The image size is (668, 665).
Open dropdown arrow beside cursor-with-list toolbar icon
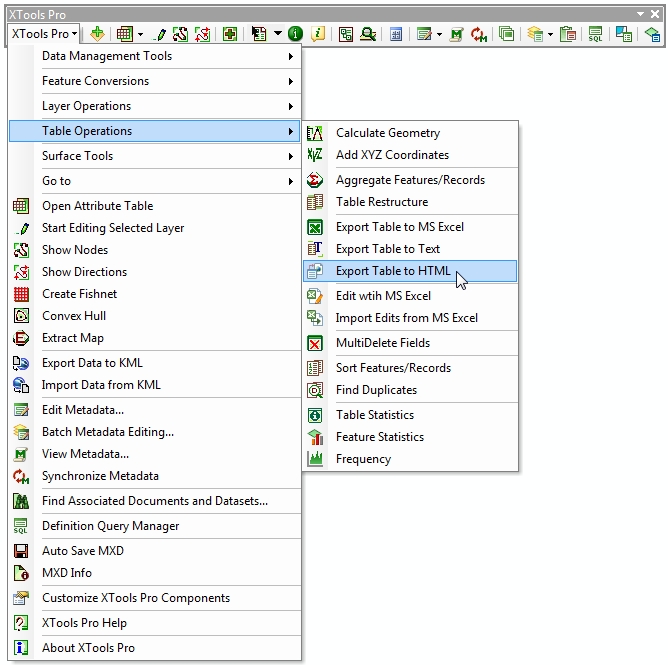point(278,33)
